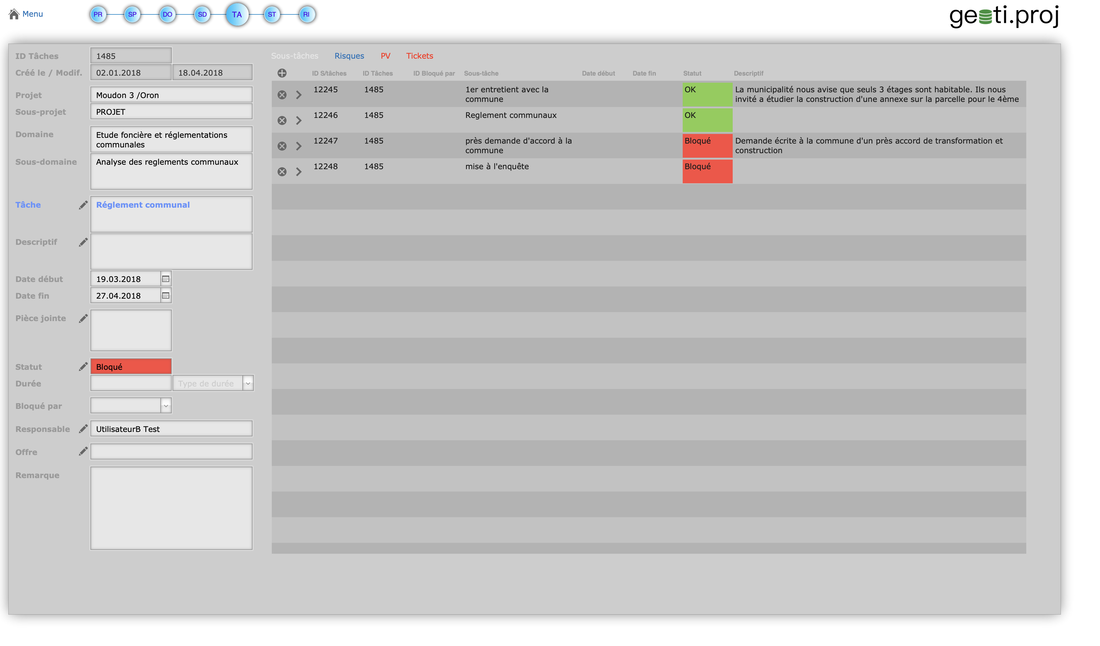Click pencil icon beside Responsable

83,429
